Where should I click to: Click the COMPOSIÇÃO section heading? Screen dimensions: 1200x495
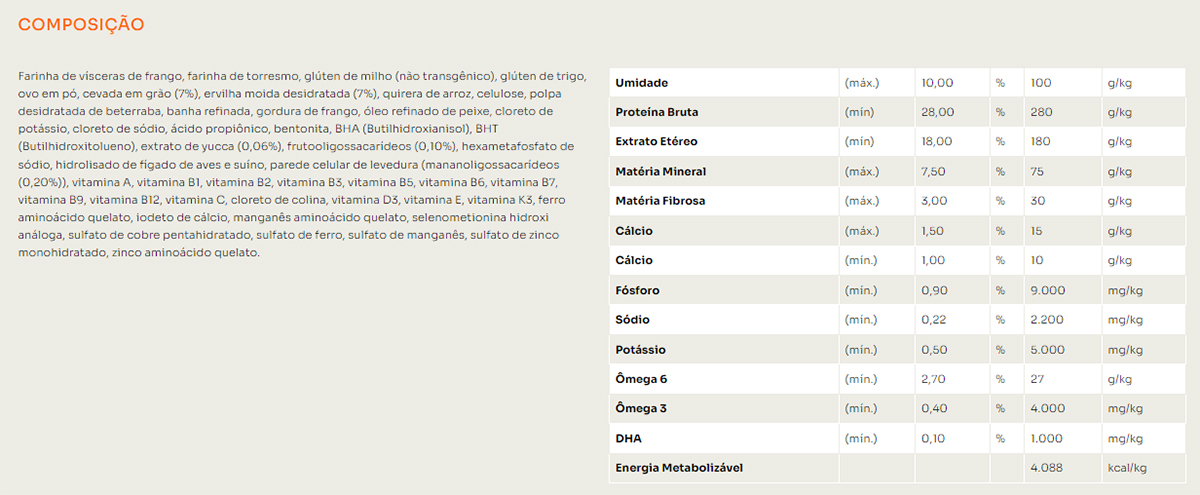coord(81,24)
